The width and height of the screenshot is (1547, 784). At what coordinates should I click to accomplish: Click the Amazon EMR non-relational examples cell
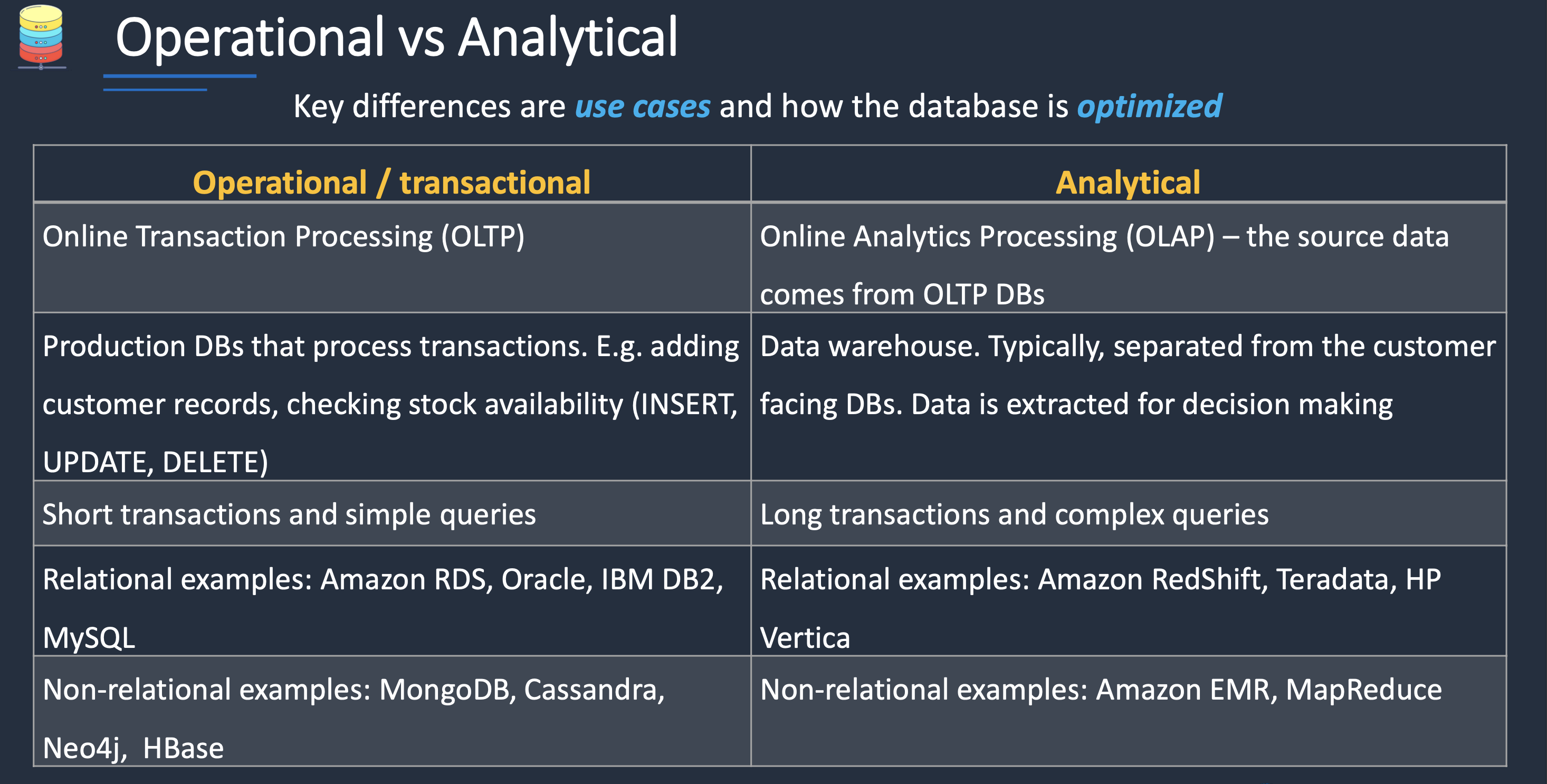(x=1100, y=690)
